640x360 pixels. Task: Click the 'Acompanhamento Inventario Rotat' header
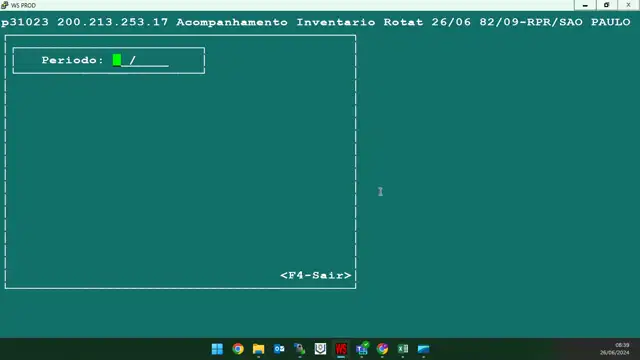click(x=300, y=22)
